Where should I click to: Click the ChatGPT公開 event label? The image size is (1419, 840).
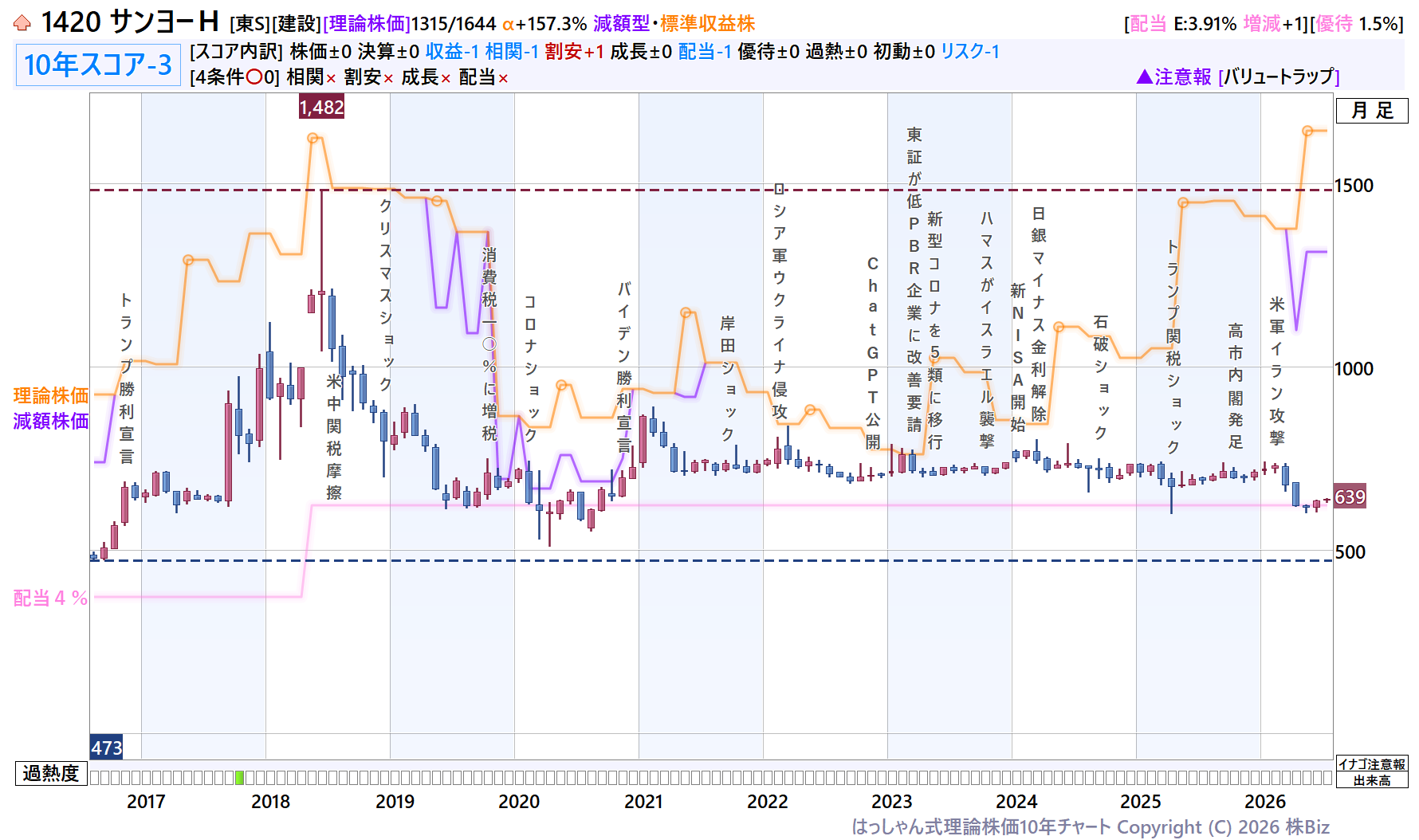click(873, 353)
